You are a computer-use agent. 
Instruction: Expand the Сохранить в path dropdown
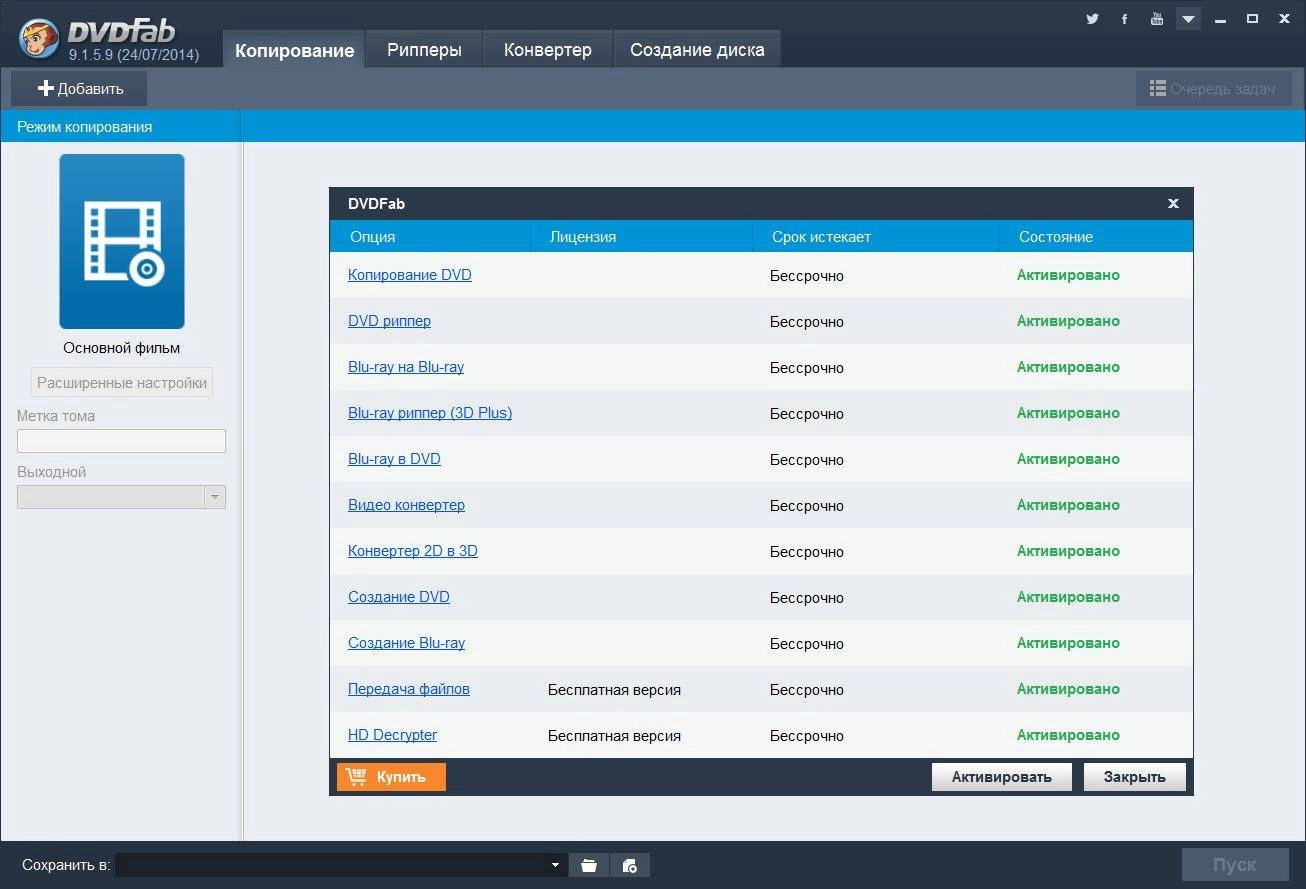[555, 865]
